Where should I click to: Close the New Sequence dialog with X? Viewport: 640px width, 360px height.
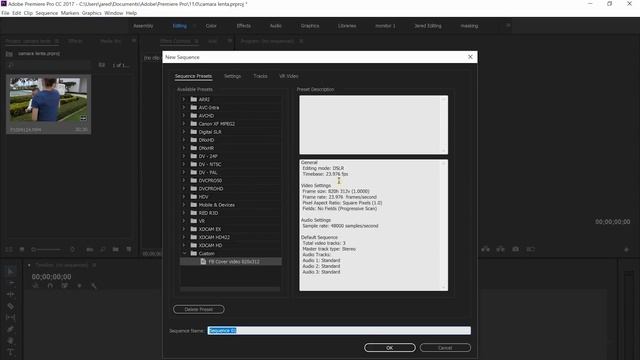(x=470, y=57)
